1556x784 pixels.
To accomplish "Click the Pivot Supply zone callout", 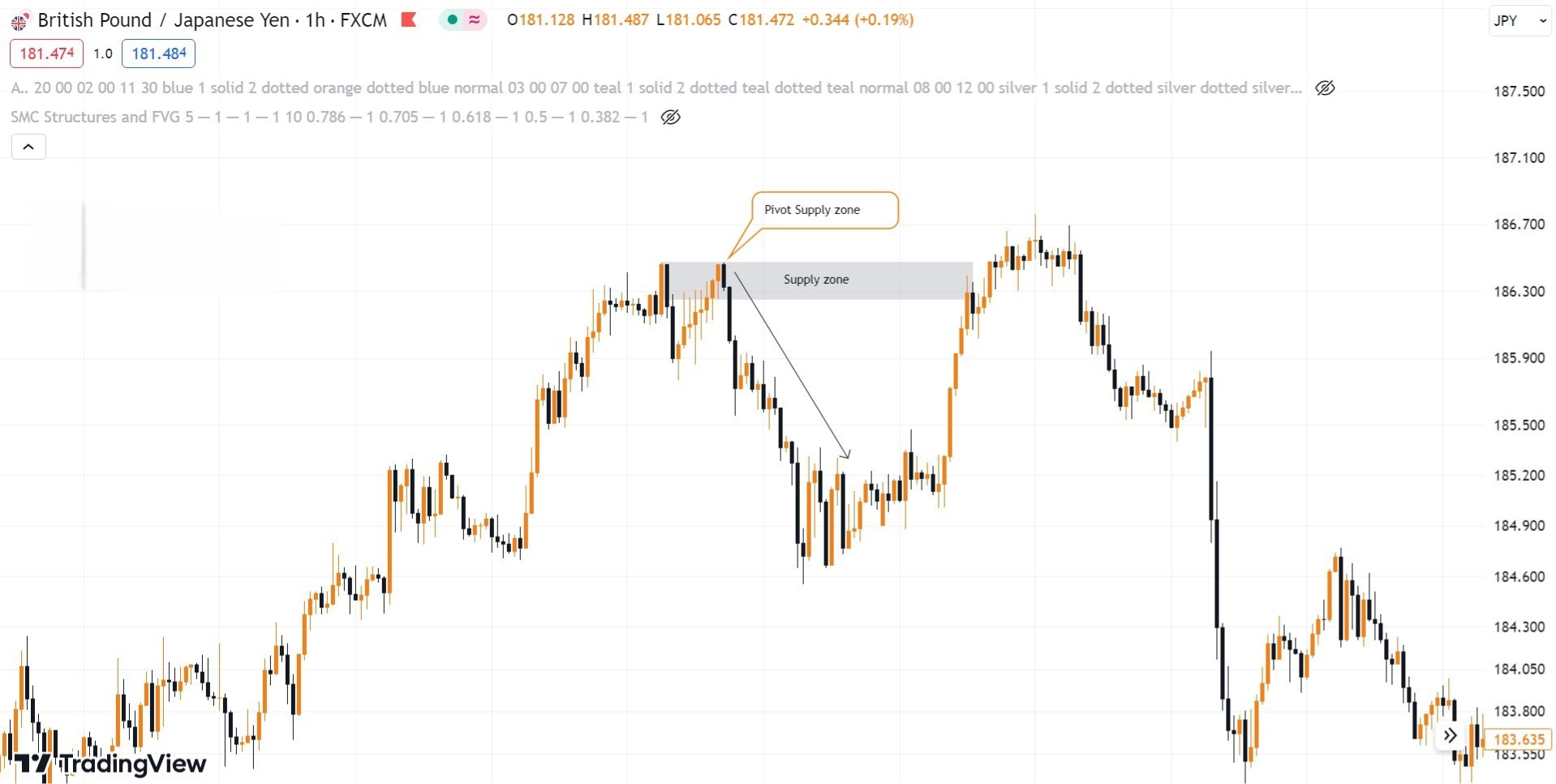I will [824, 210].
